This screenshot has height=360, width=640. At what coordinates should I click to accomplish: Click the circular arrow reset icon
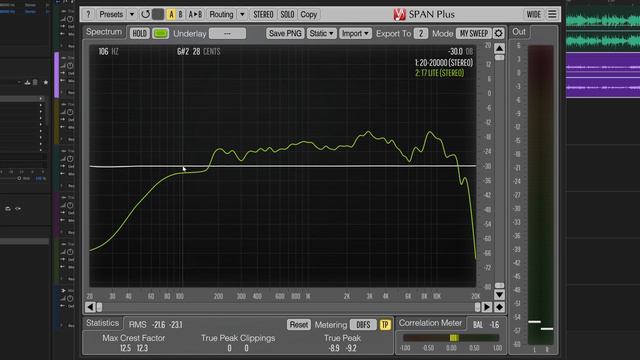point(145,14)
